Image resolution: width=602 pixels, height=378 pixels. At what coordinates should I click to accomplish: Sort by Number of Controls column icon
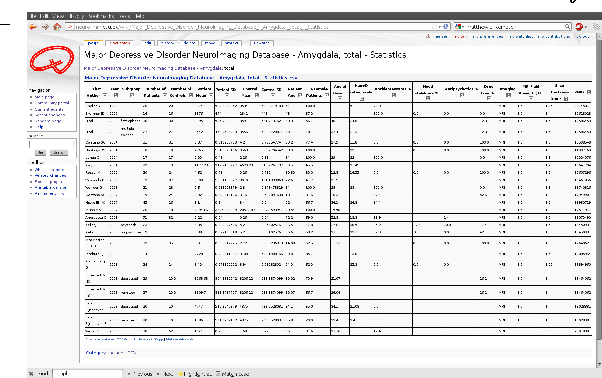point(191,95)
